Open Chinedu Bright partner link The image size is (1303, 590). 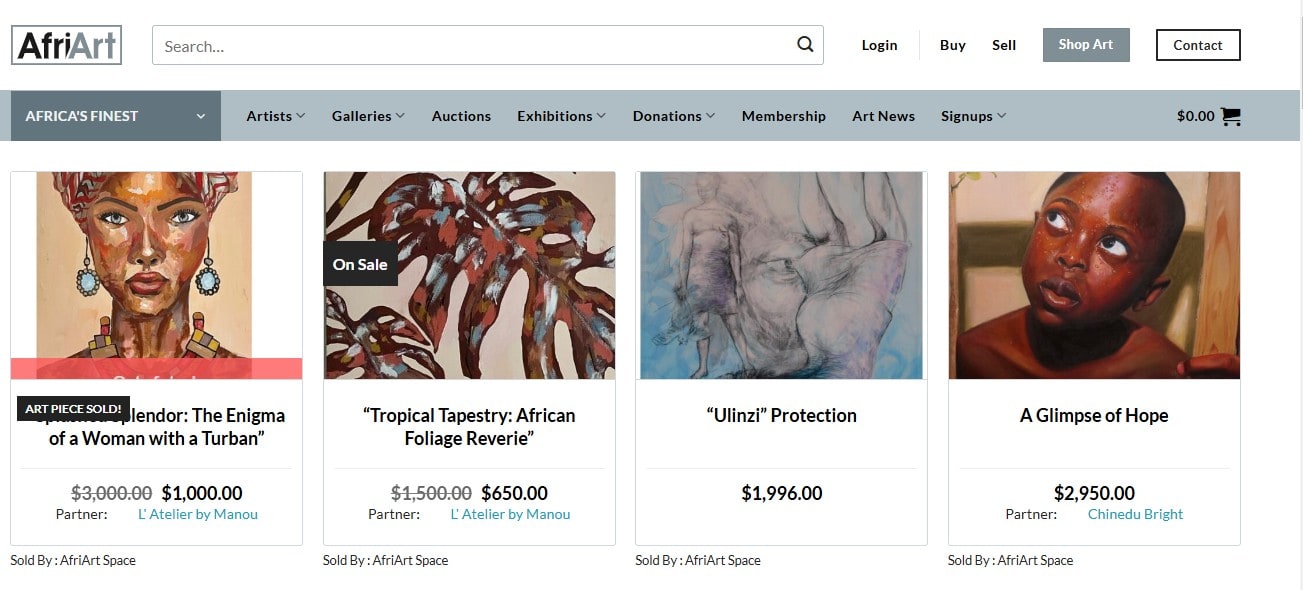coord(1135,514)
